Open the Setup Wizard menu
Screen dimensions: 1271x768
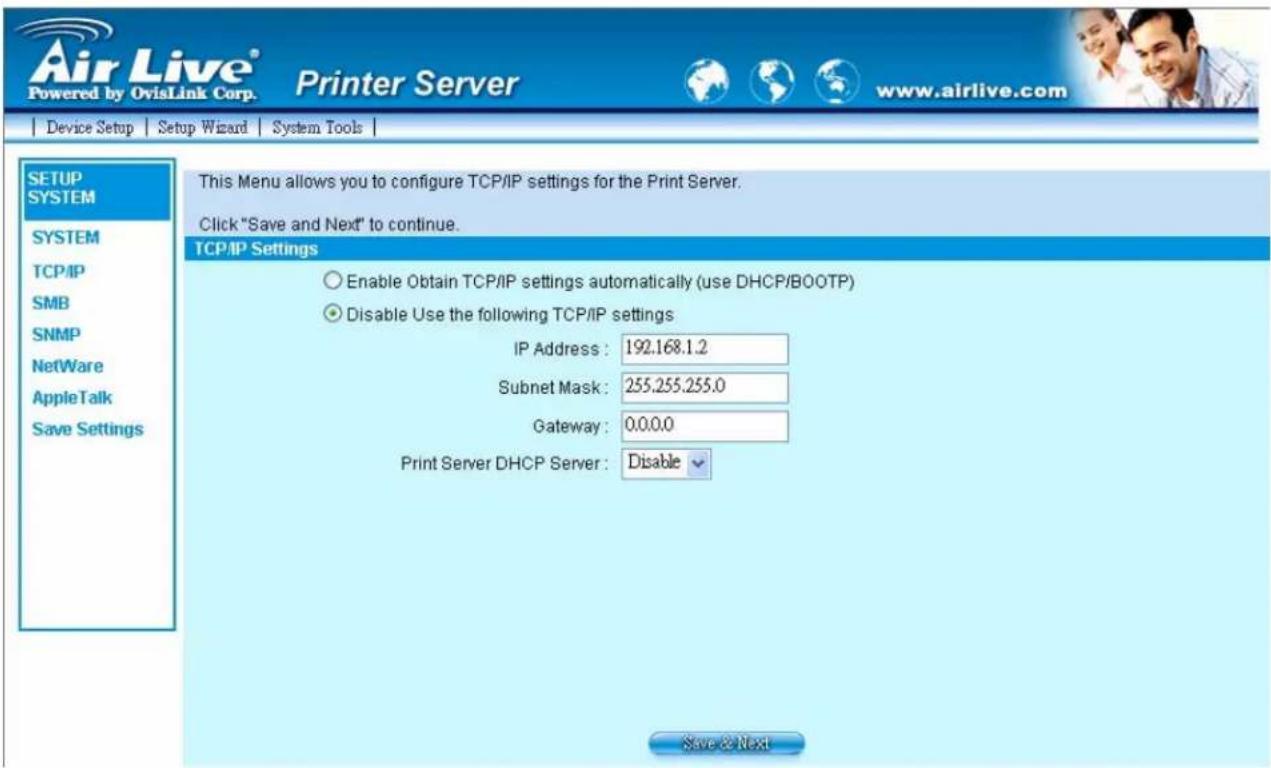203,128
